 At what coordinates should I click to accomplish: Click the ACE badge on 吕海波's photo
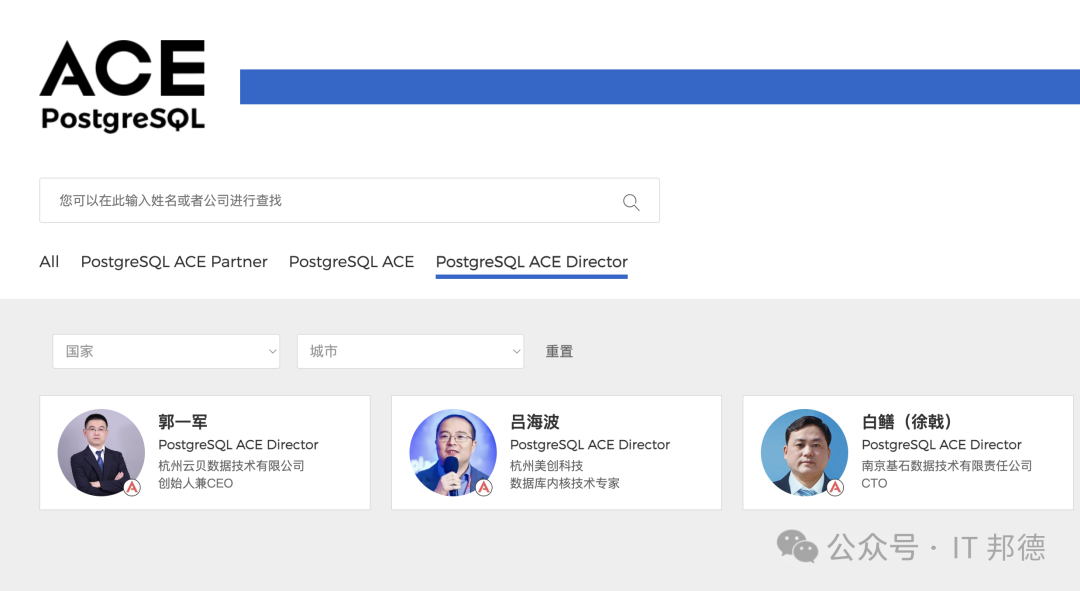(x=484, y=488)
